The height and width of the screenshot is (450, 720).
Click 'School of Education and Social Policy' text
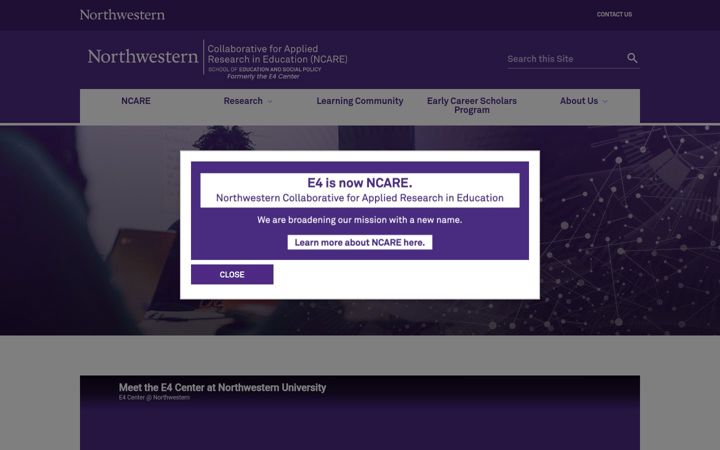(x=264, y=69)
